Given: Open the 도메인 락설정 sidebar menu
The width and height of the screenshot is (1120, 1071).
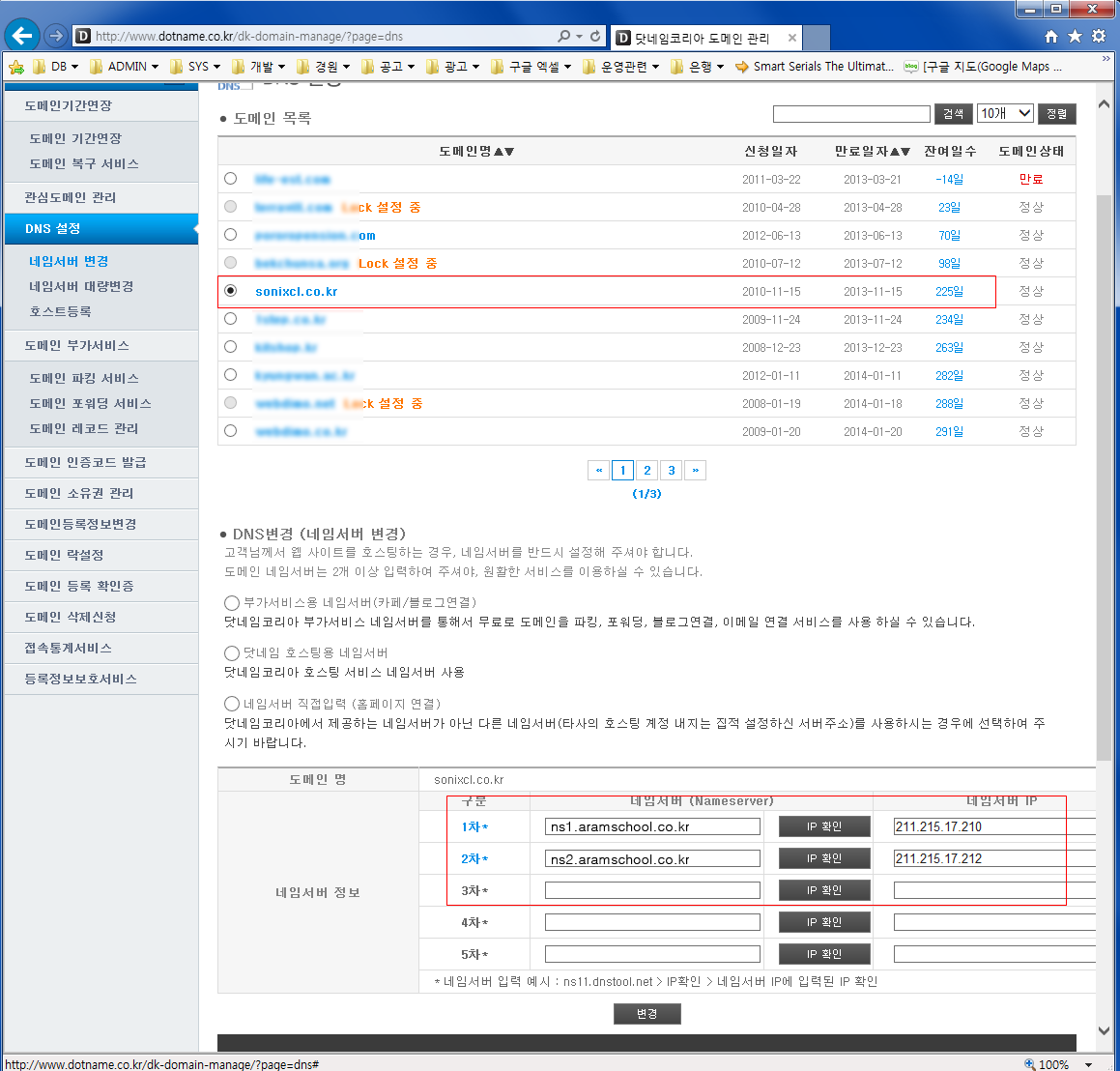Looking at the screenshot, I should [65, 555].
